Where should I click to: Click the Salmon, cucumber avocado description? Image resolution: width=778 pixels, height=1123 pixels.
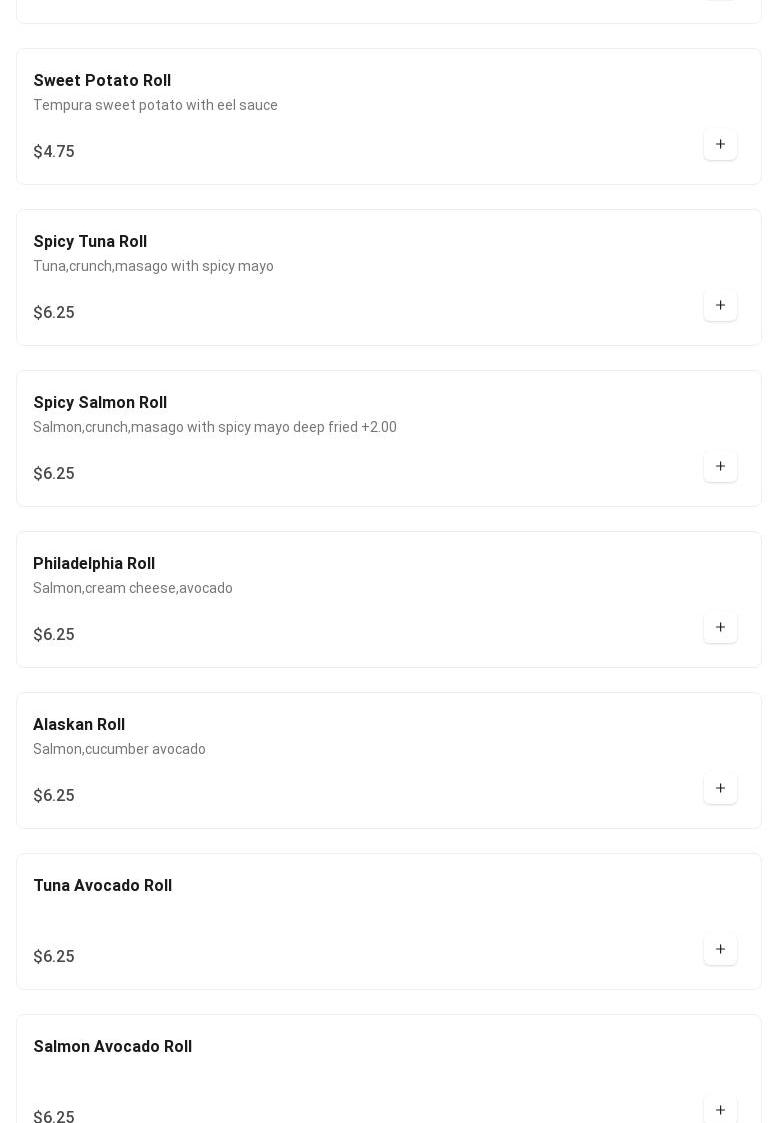coord(119,750)
